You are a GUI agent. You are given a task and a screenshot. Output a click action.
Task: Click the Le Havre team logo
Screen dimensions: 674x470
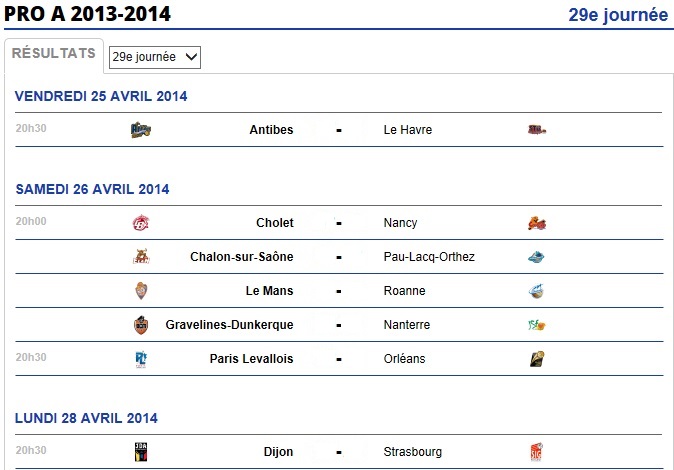537,129
